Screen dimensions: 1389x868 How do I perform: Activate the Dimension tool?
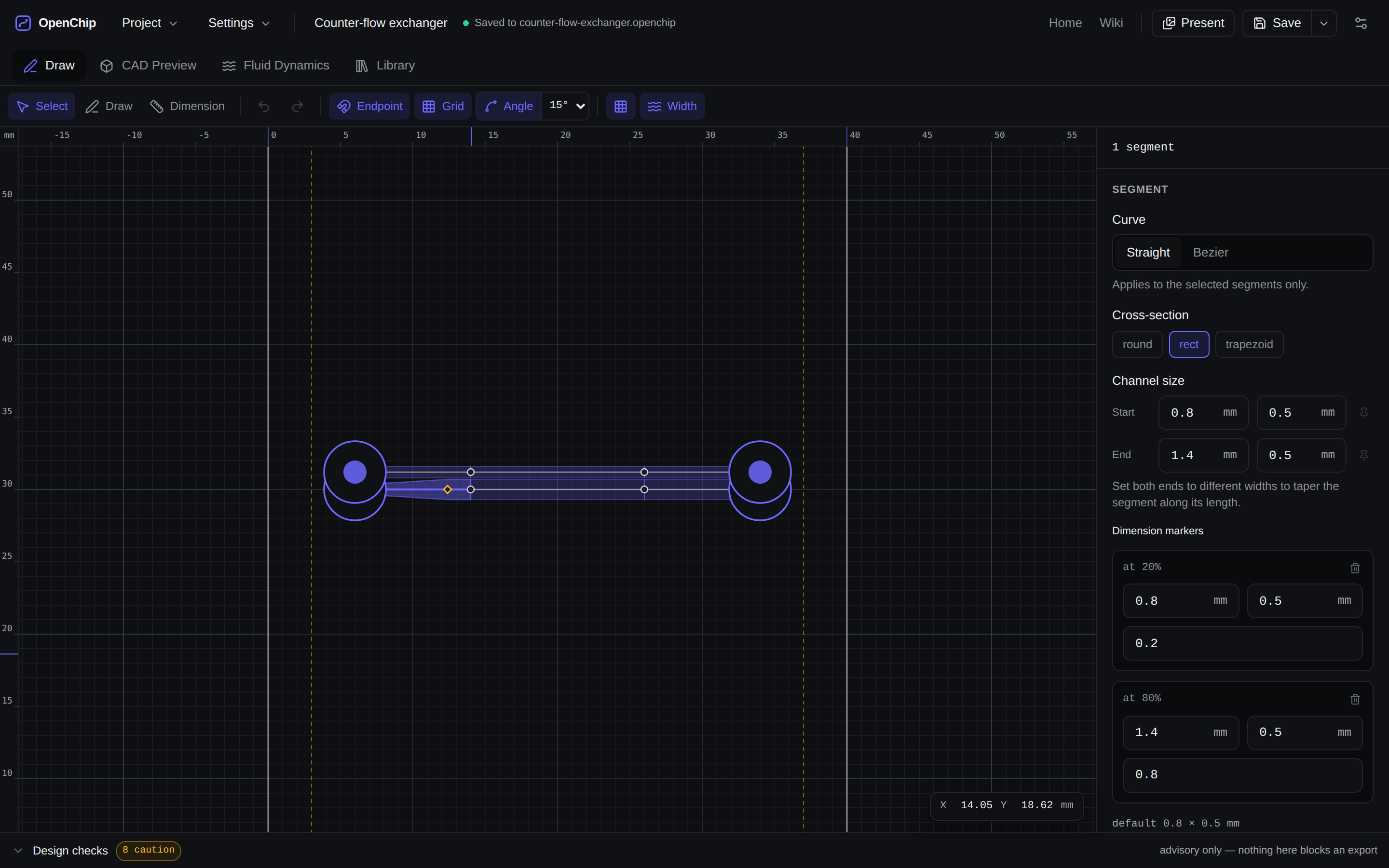click(x=187, y=106)
